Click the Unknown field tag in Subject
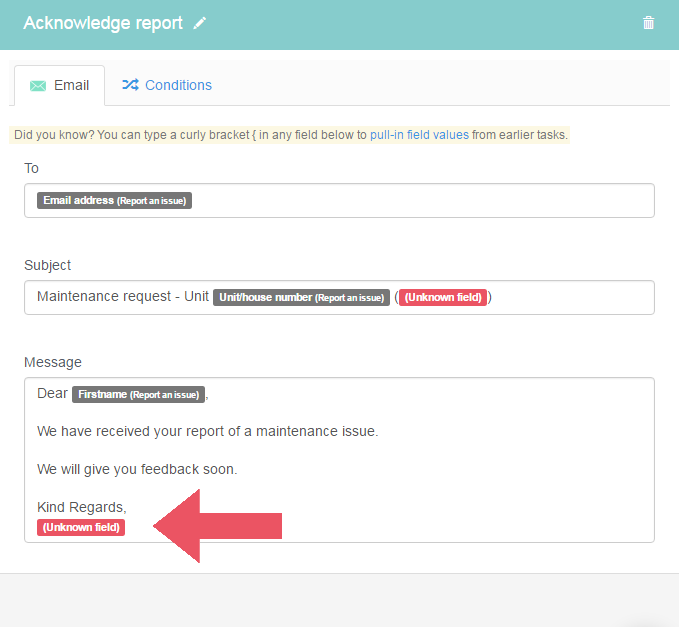The image size is (679, 627). (x=443, y=297)
